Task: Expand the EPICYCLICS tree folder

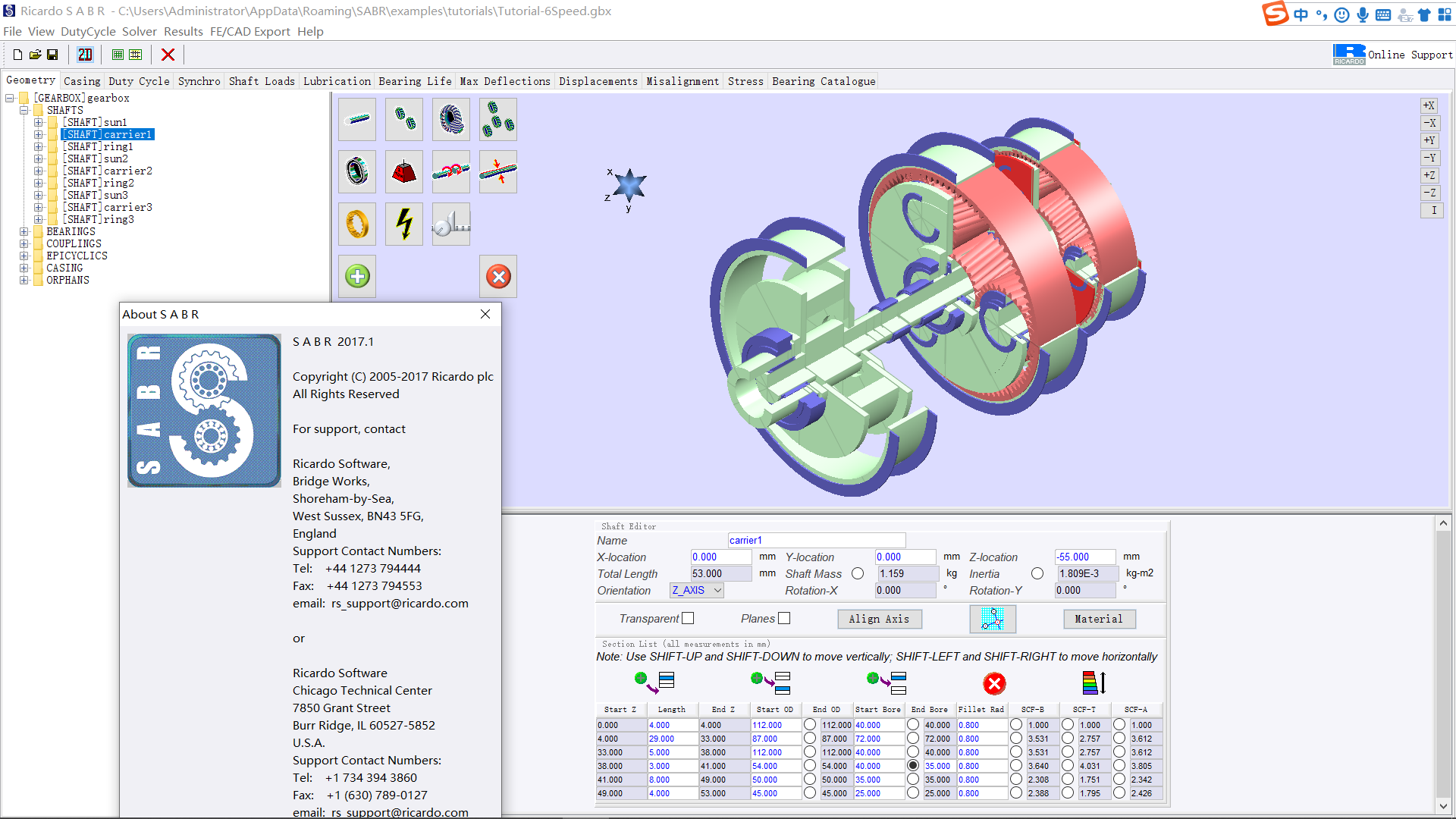Action: pyautogui.click(x=24, y=256)
